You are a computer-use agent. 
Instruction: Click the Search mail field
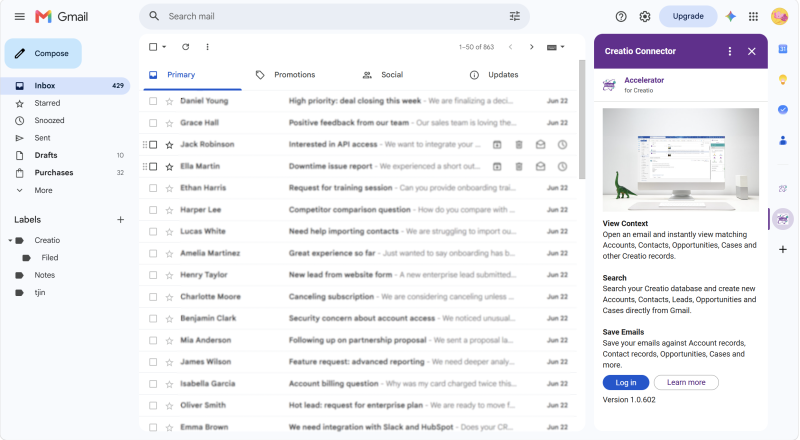(334, 16)
